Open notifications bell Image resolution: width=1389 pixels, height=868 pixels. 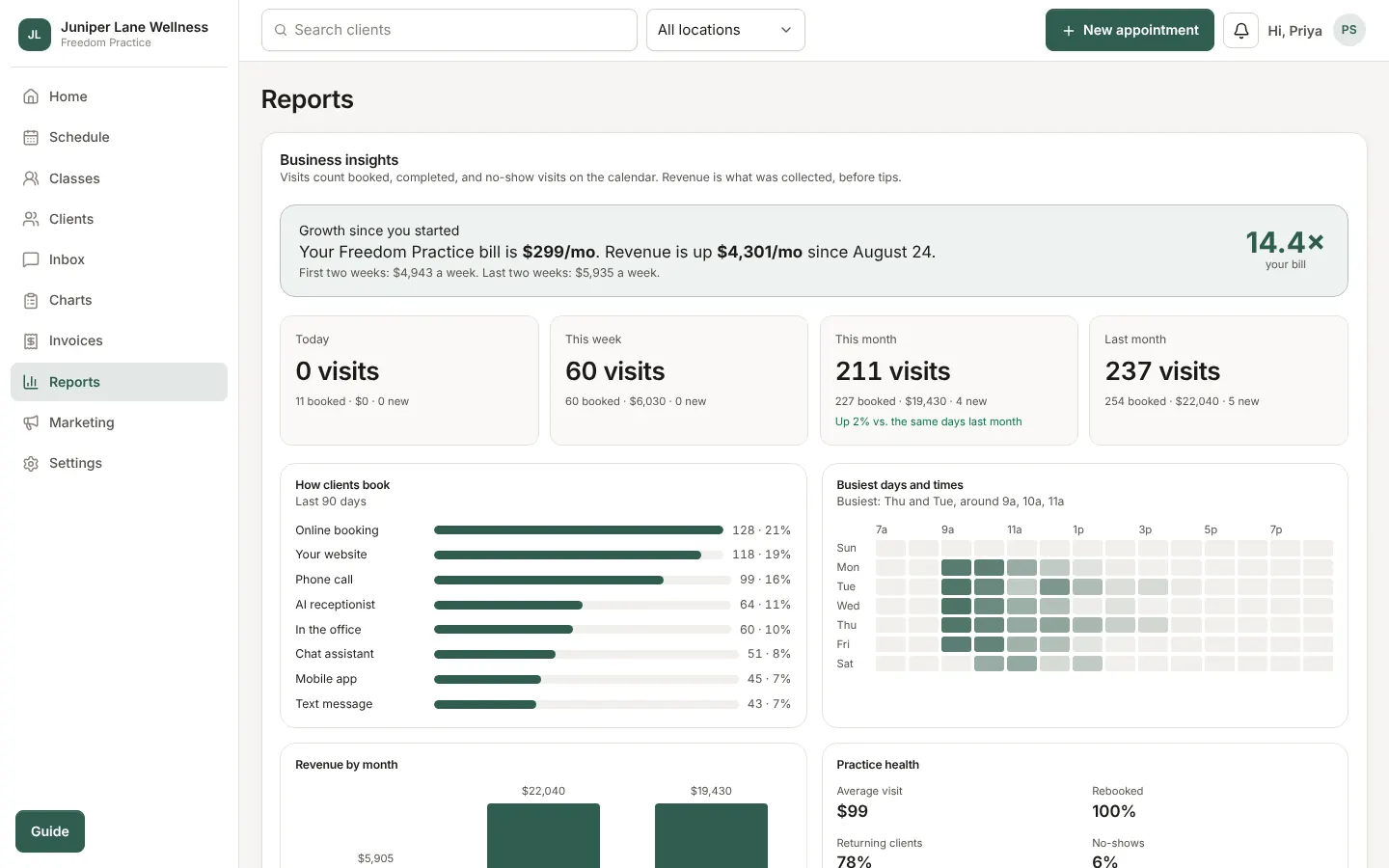(1240, 30)
